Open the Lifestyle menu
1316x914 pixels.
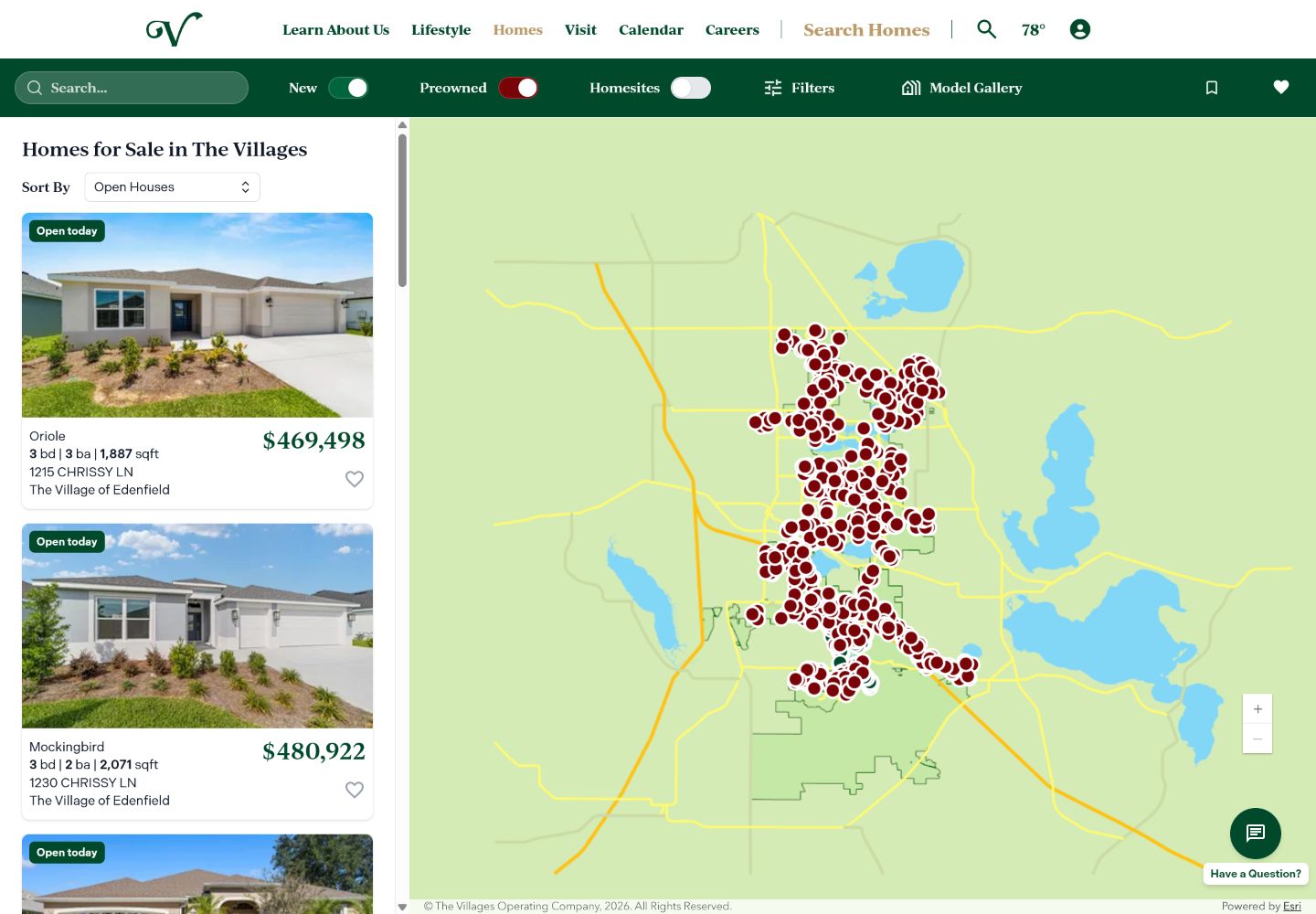(x=441, y=30)
